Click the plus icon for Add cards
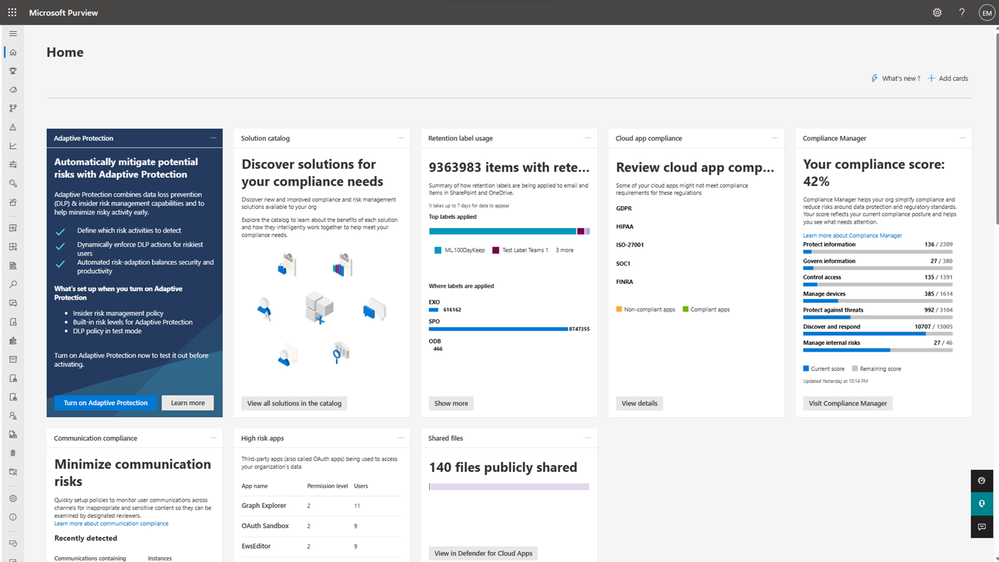 click(x=931, y=78)
